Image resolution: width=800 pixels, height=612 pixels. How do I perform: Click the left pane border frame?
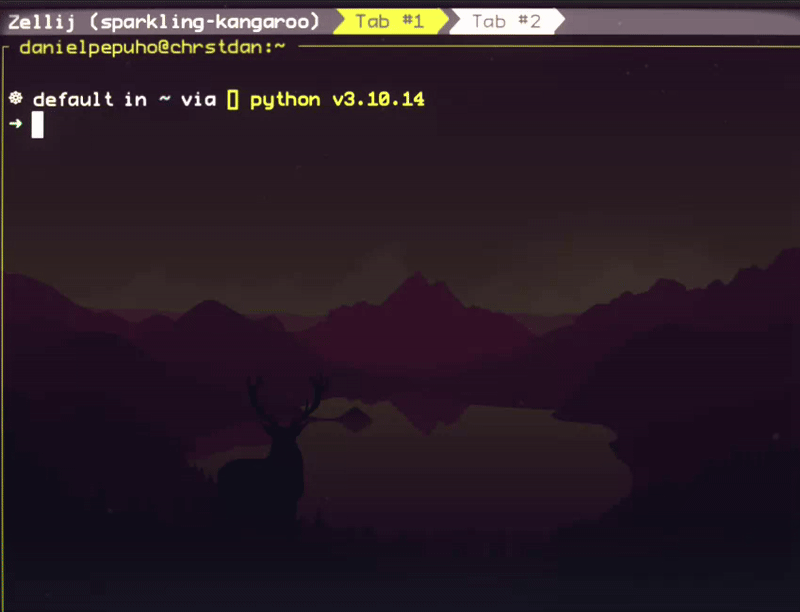point(5,300)
